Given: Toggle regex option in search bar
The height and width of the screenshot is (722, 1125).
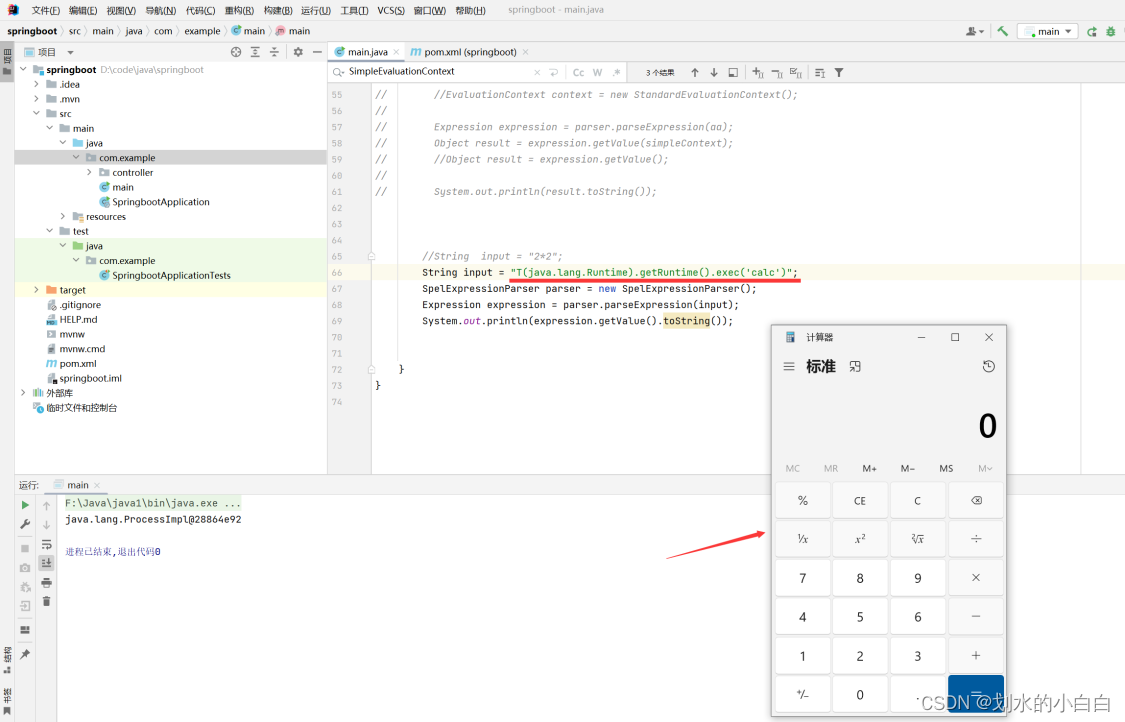Looking at the screenshot, I should 616,72.
